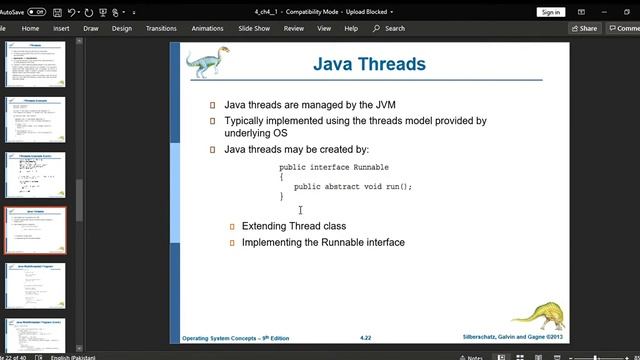
Task: Go to the Slide Show tab
Action: coord(254,28)
